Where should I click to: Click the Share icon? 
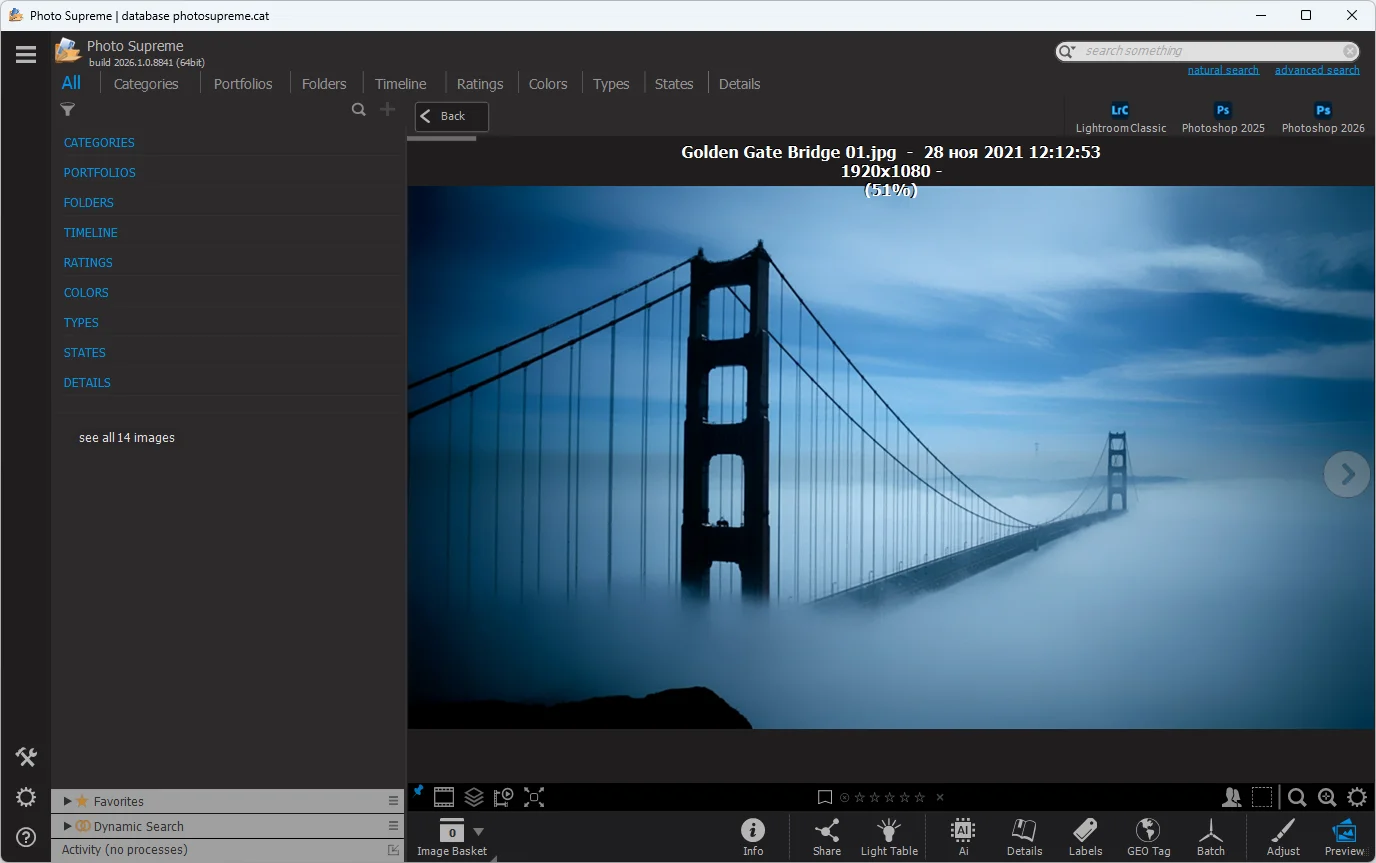(x=826, y=836)
